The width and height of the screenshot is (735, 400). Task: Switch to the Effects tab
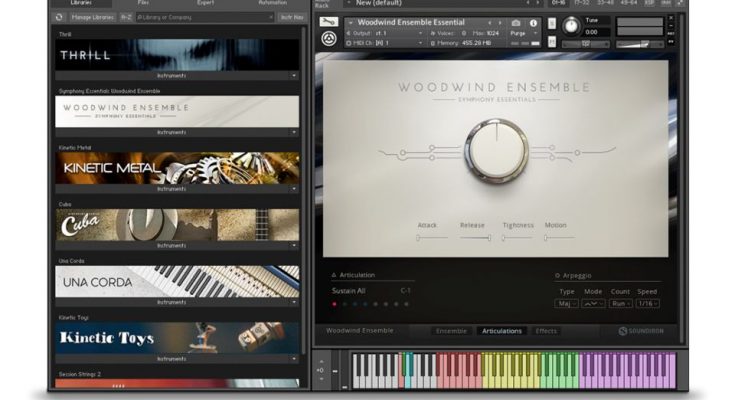pyautogui.click(x=546, y=331)
